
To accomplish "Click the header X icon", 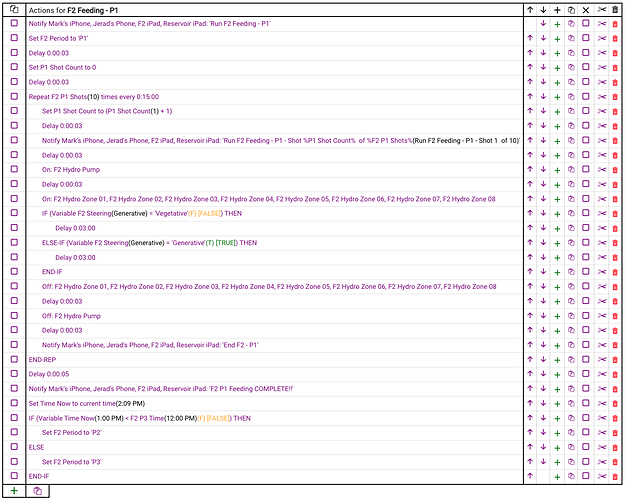I will tap(586, 10).
